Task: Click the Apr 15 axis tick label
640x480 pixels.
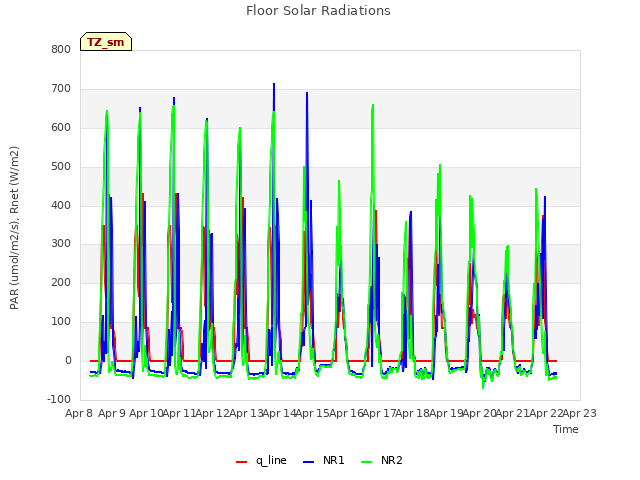Action: click(x=313, y=413)
